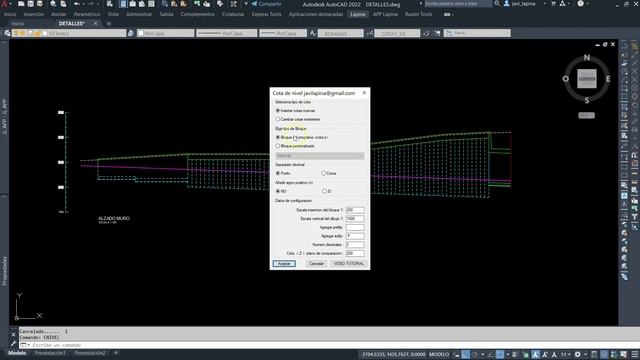
Task: Click the 'Agregar prefijo' input field
Action: (x=355, y=227)
